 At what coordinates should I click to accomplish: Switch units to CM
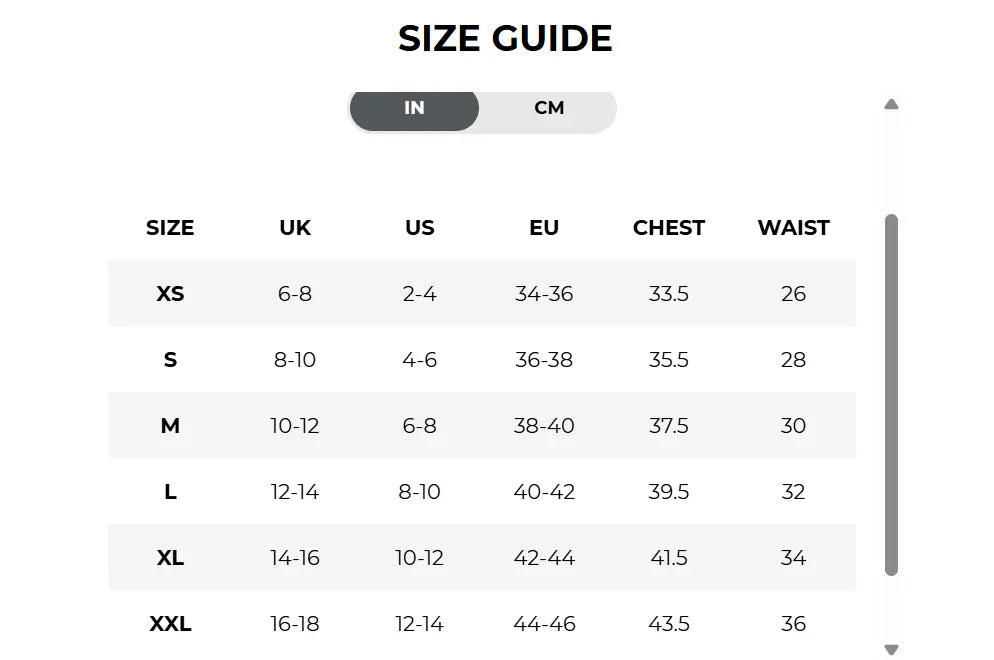point(548,108)
